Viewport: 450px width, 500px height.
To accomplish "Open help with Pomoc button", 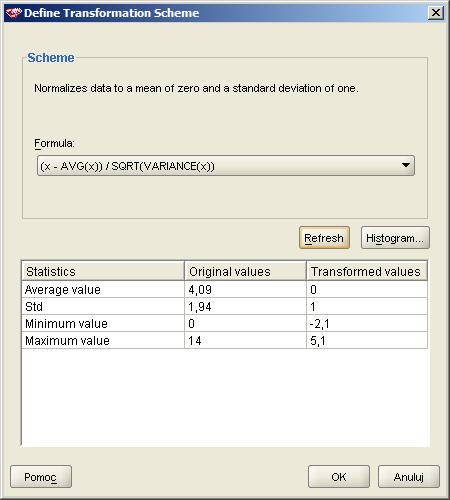I will pos(41,477).
